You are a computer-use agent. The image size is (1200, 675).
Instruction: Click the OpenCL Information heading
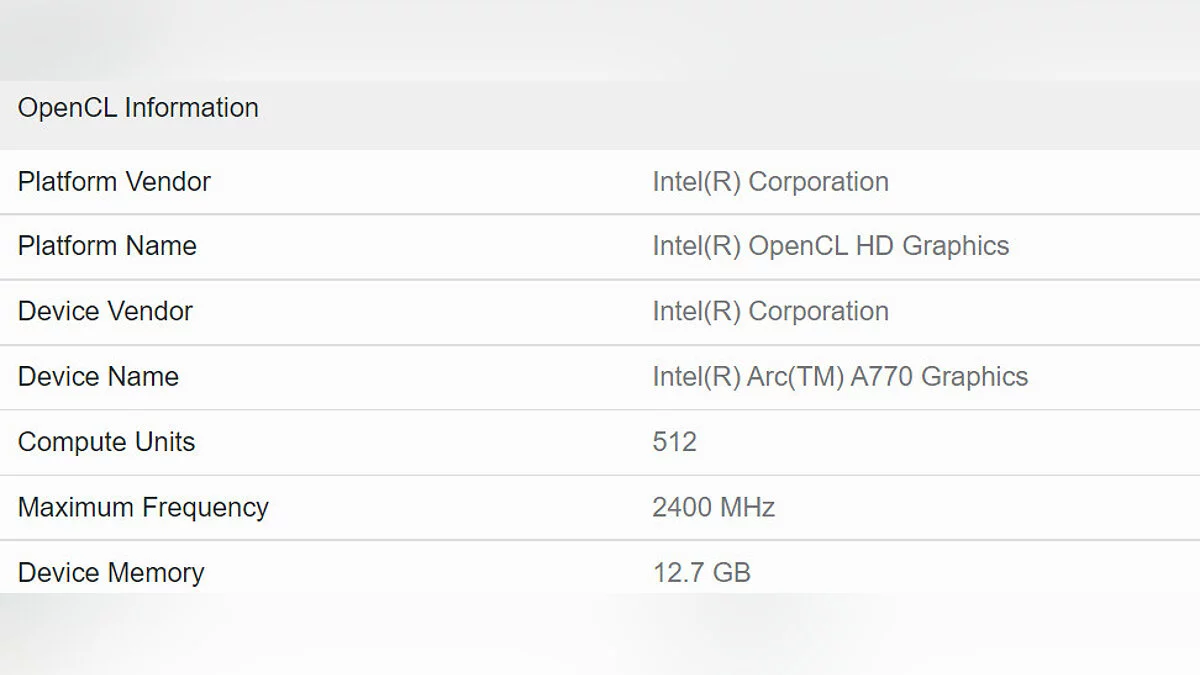point(138,108)
